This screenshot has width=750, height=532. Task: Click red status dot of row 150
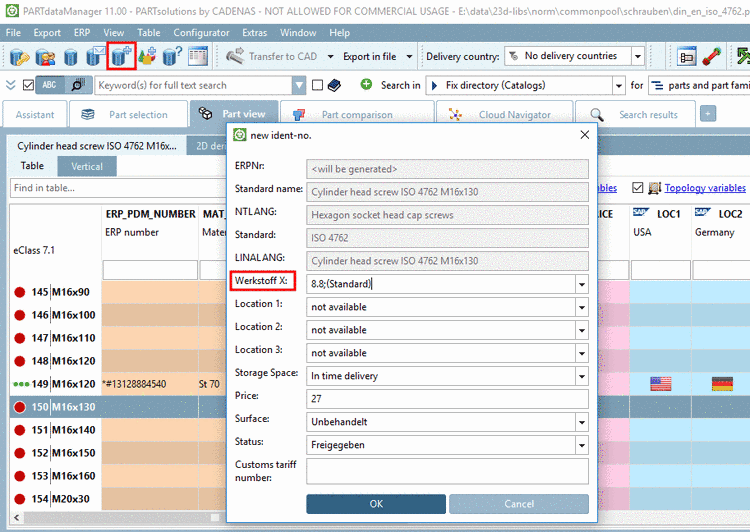point(20,407)
